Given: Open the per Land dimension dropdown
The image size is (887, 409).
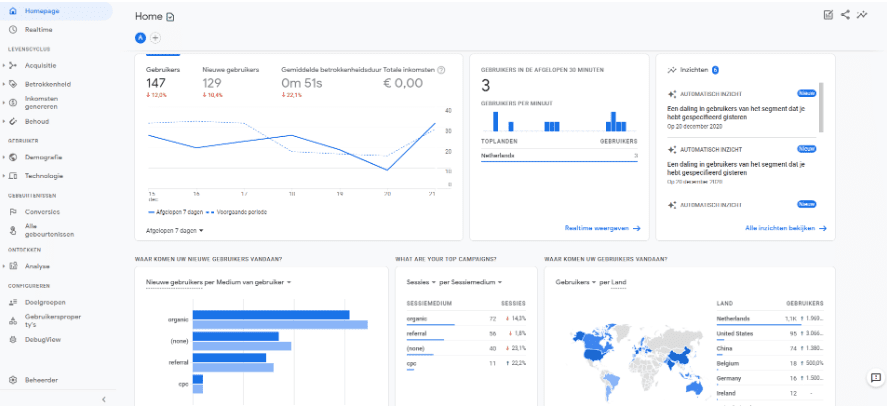Looking at the screenshot, I should 611,282.
